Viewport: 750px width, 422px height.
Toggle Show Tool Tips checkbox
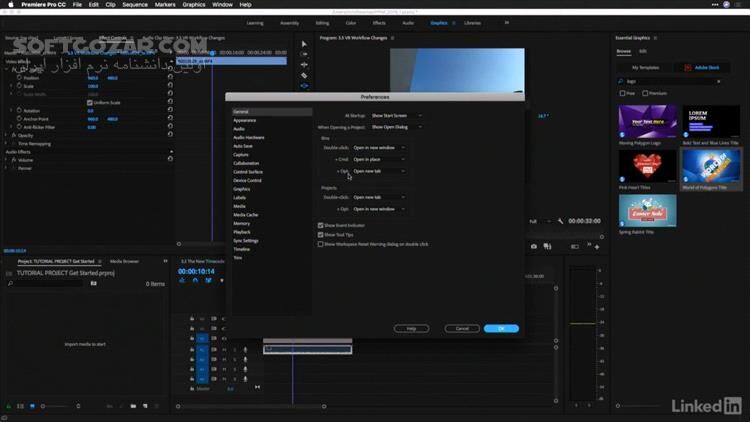pyautogui.click(x=320, y=235)
